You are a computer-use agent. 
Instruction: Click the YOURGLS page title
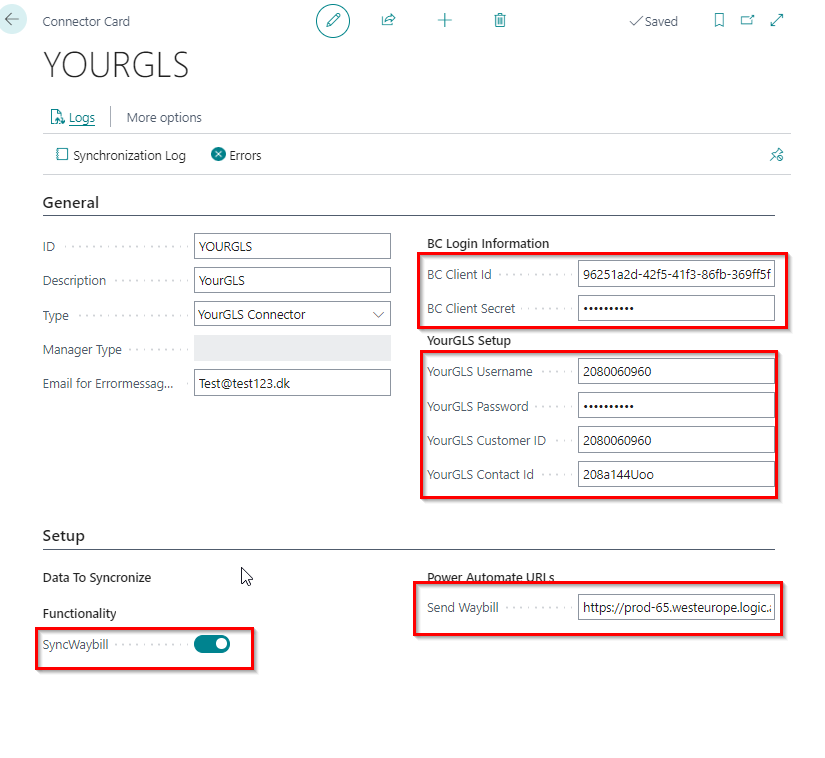116,65
